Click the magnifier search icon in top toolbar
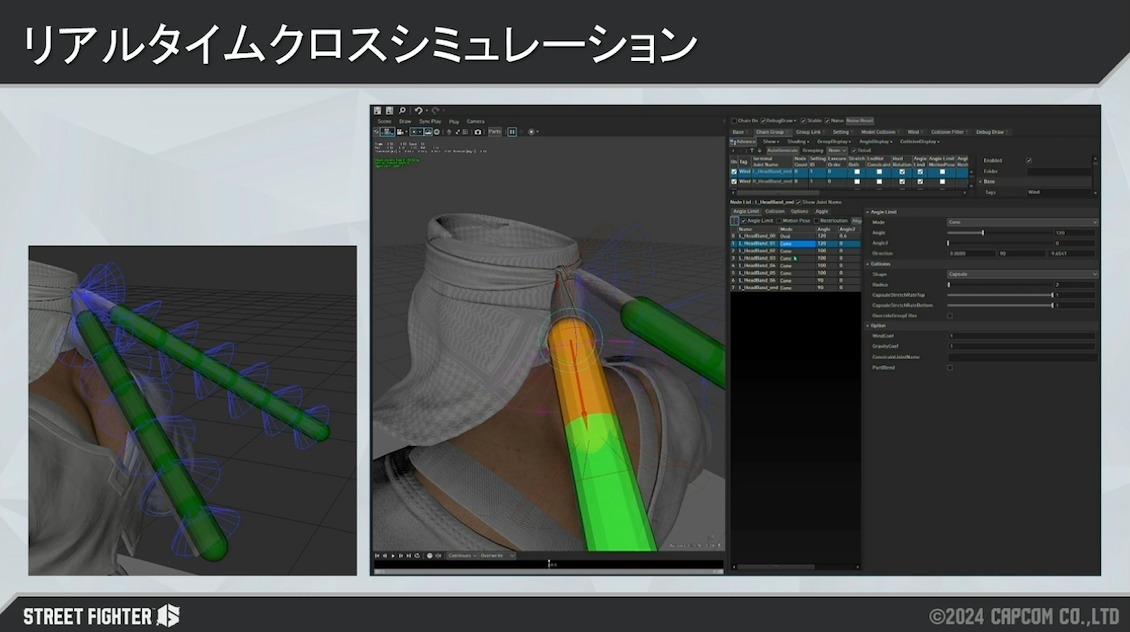This screenshot has height=632, width=1130. point(402,110)
